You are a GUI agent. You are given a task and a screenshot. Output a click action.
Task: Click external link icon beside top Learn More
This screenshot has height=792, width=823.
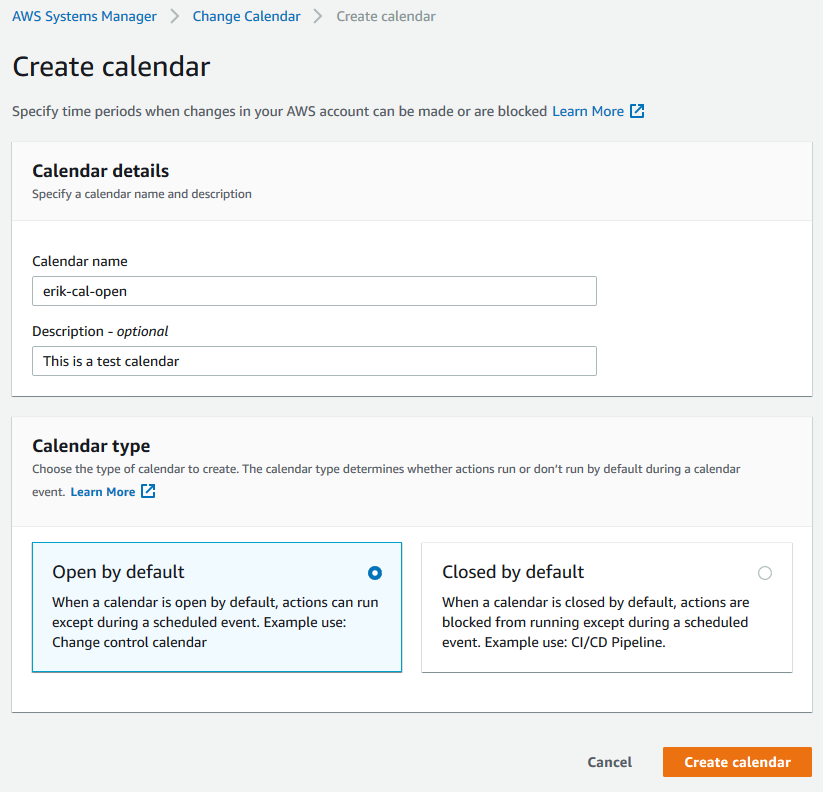pos(637,111)
